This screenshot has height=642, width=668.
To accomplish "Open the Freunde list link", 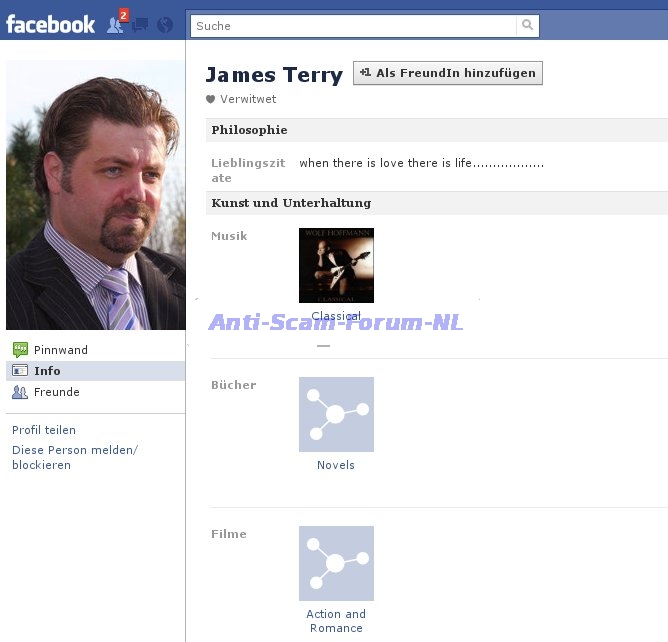I will (57, 392).
